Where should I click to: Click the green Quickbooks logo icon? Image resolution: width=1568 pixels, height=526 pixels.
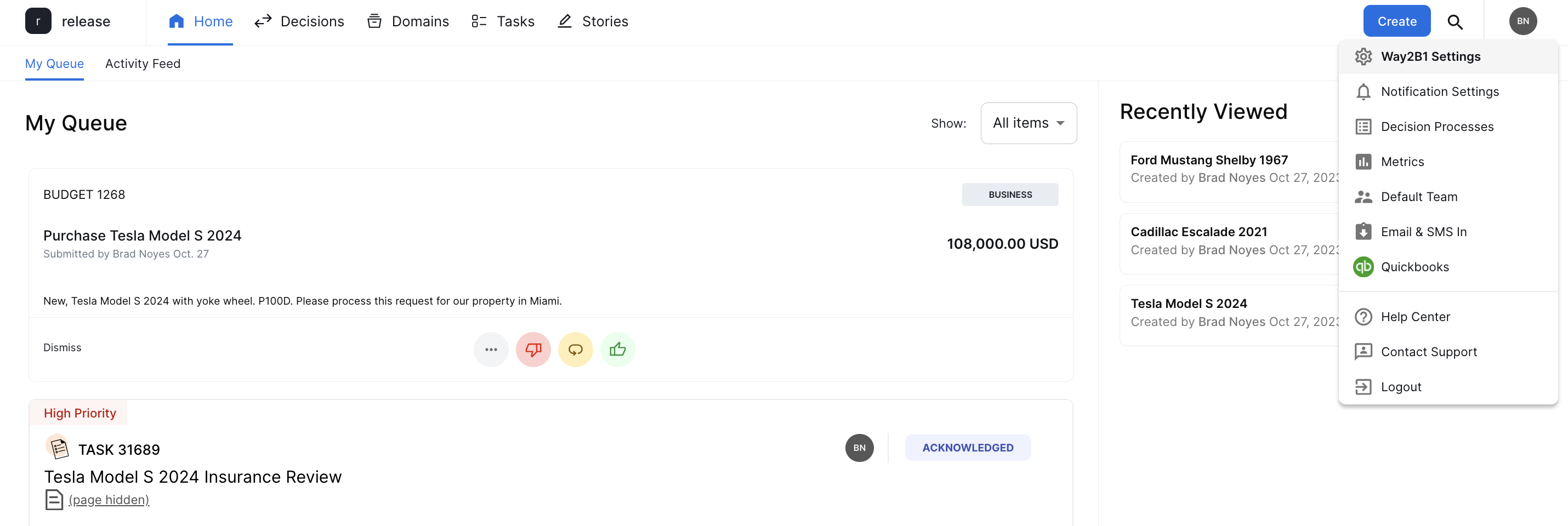[x=1364, y=267]
